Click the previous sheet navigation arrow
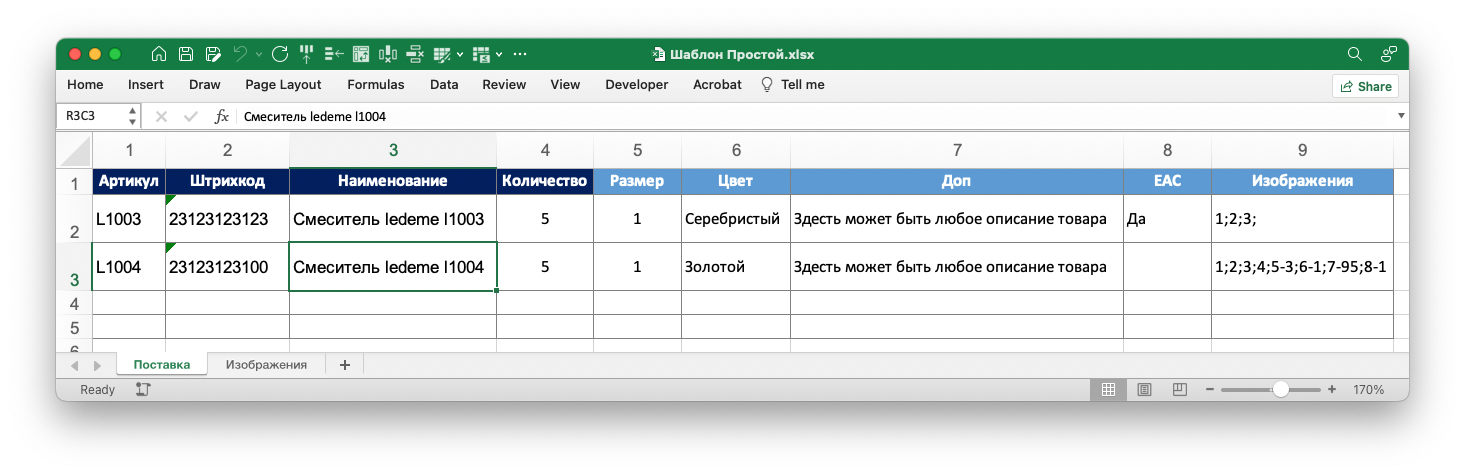This screenshot has width=1465, height=475. tap(75, 366)
